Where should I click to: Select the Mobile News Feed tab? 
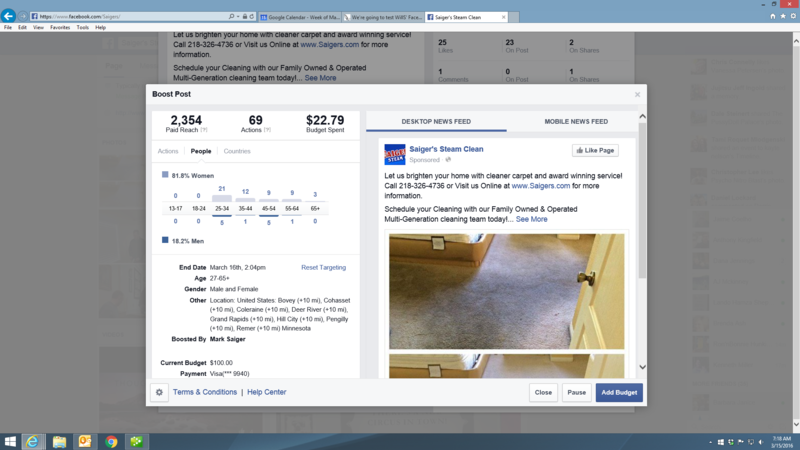pos(576,121)
